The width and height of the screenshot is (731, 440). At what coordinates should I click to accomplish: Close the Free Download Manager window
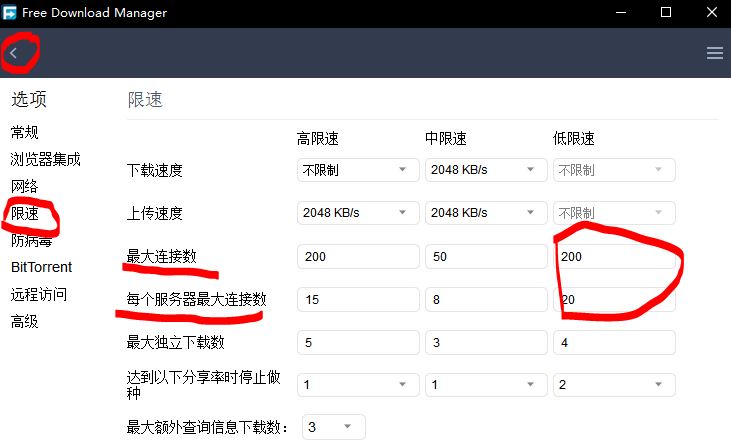712,13
